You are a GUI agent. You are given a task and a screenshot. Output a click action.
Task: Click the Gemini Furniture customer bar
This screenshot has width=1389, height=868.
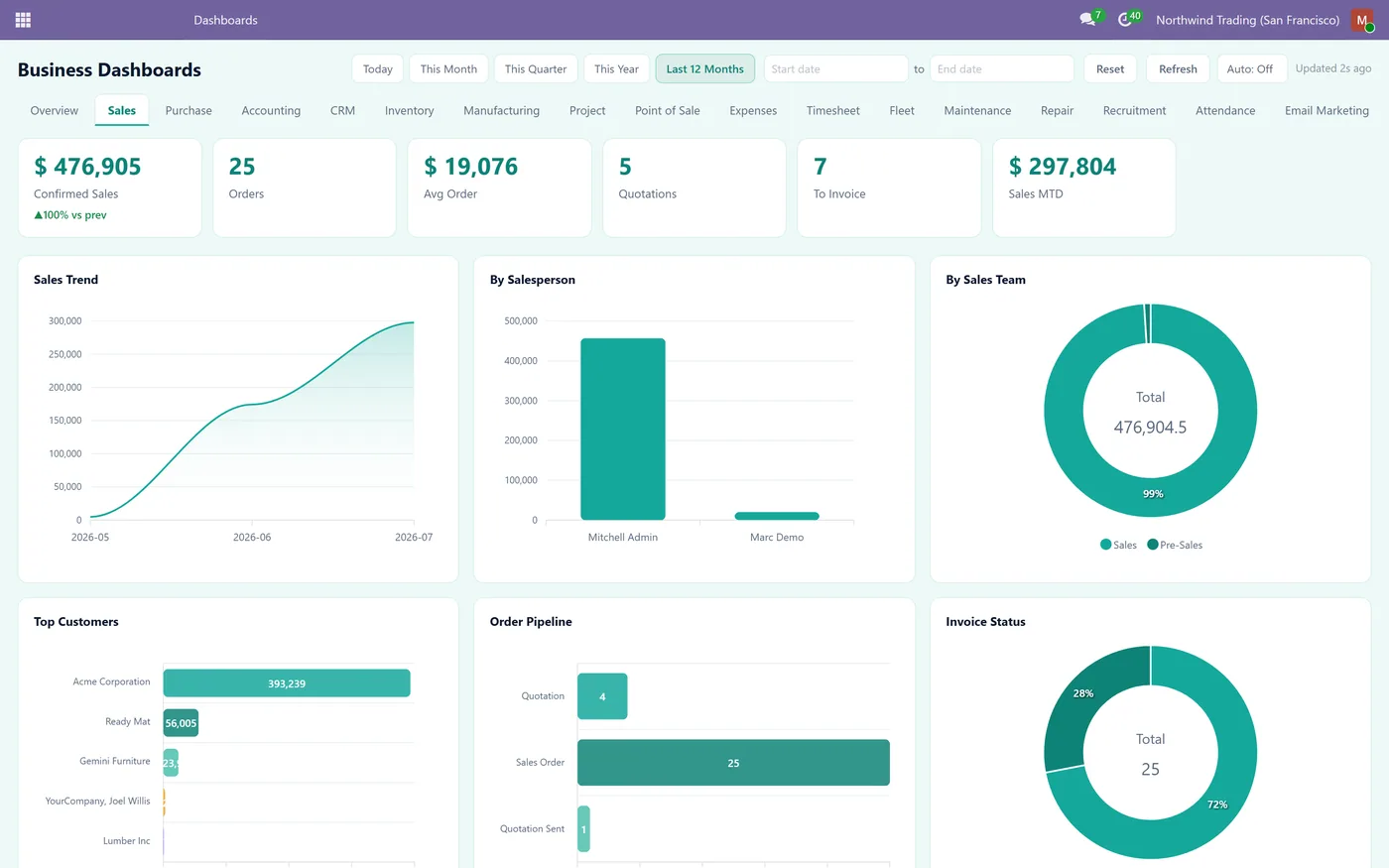click(171, 763)
